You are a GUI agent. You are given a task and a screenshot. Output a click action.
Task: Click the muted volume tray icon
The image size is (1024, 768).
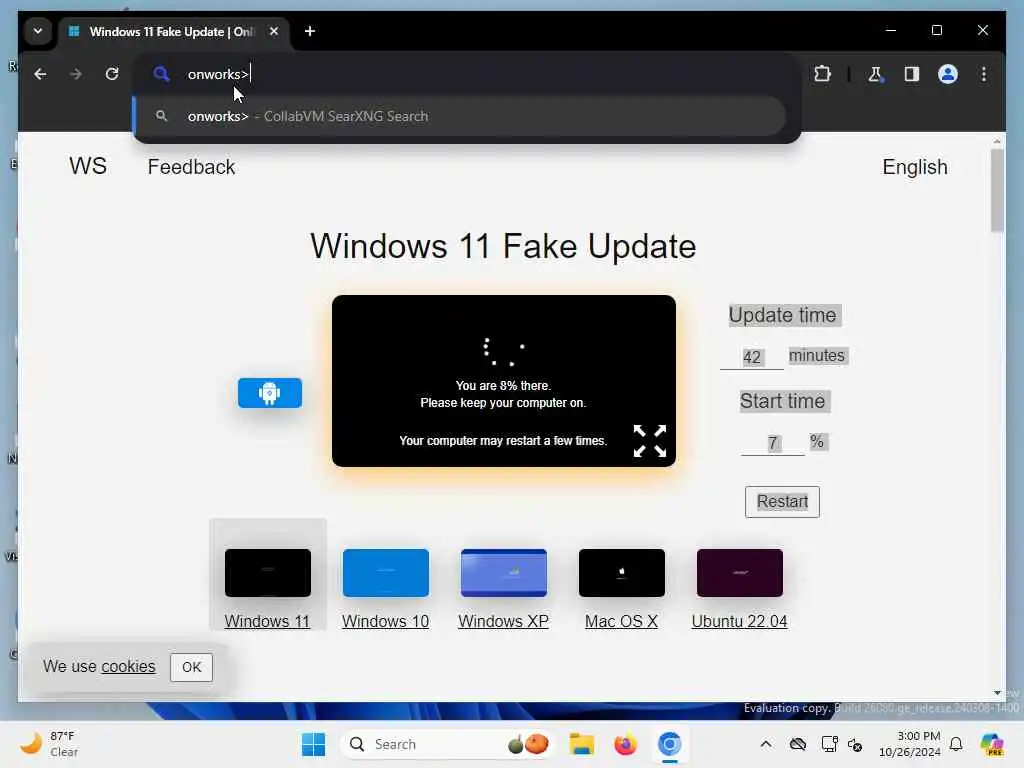[855, 744]
